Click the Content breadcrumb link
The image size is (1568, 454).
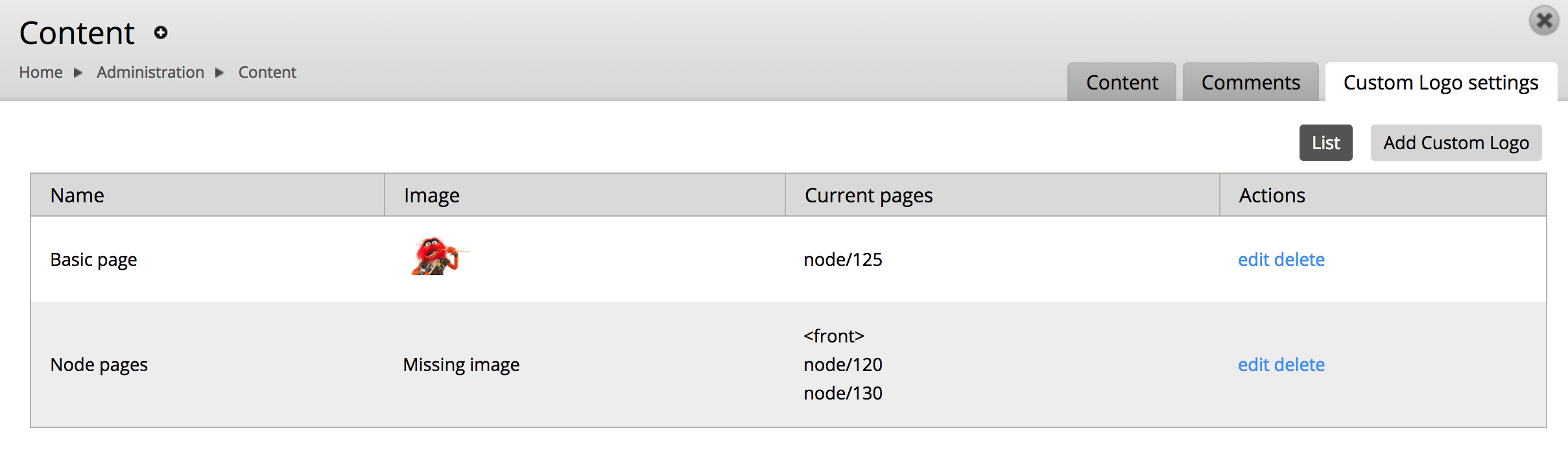[267, 72]
